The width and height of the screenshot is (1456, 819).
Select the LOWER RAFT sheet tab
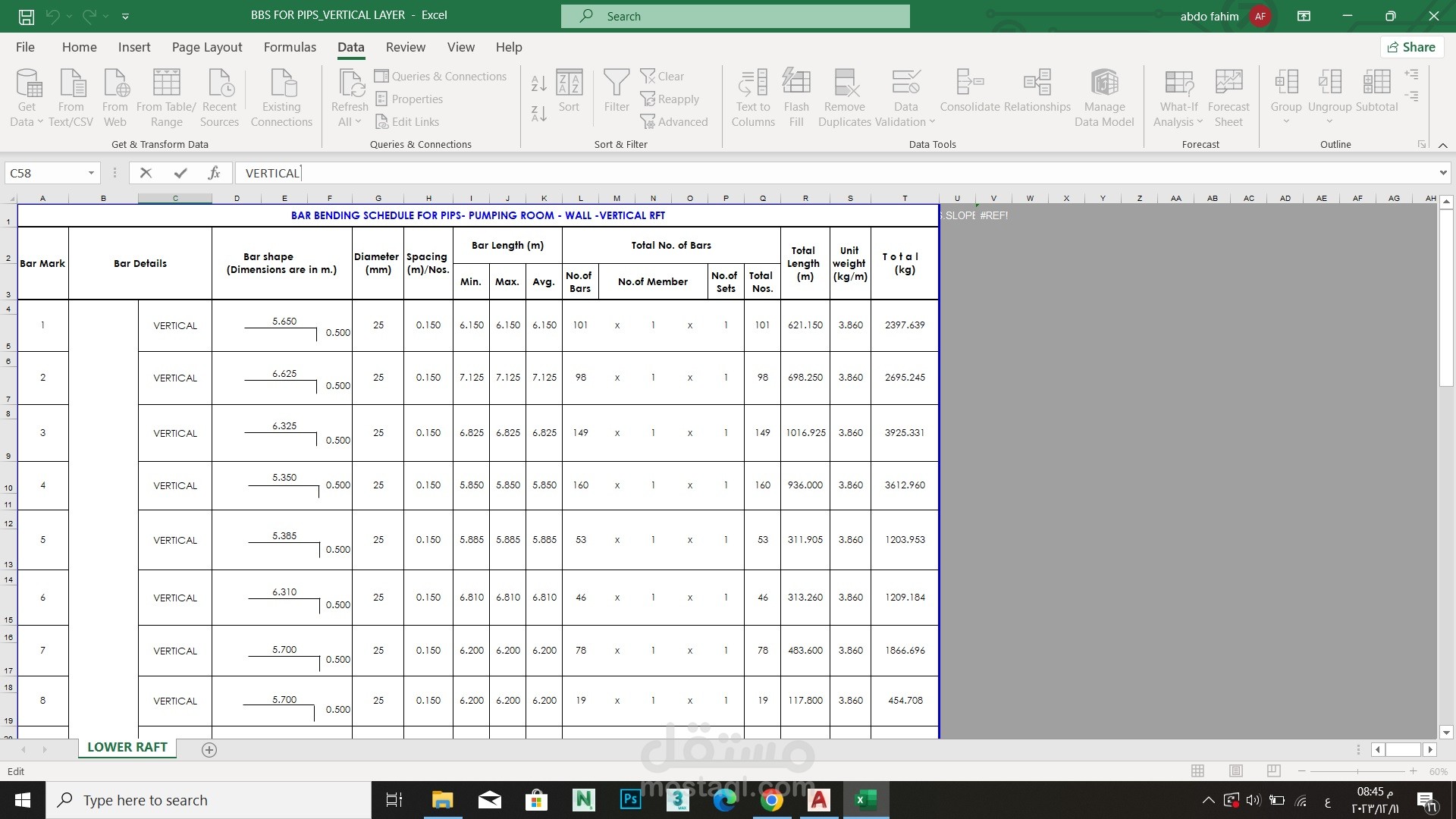(x=127, y=747)
